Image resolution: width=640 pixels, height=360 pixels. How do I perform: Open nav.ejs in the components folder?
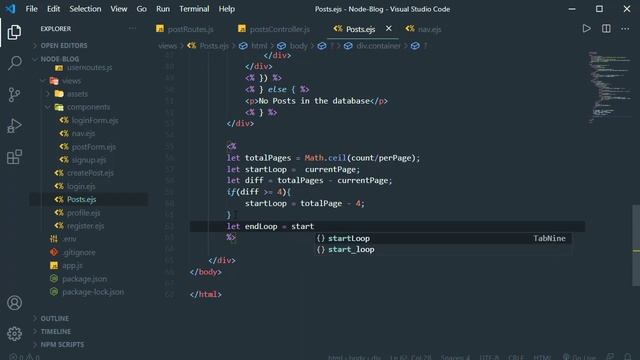(83, 133)
